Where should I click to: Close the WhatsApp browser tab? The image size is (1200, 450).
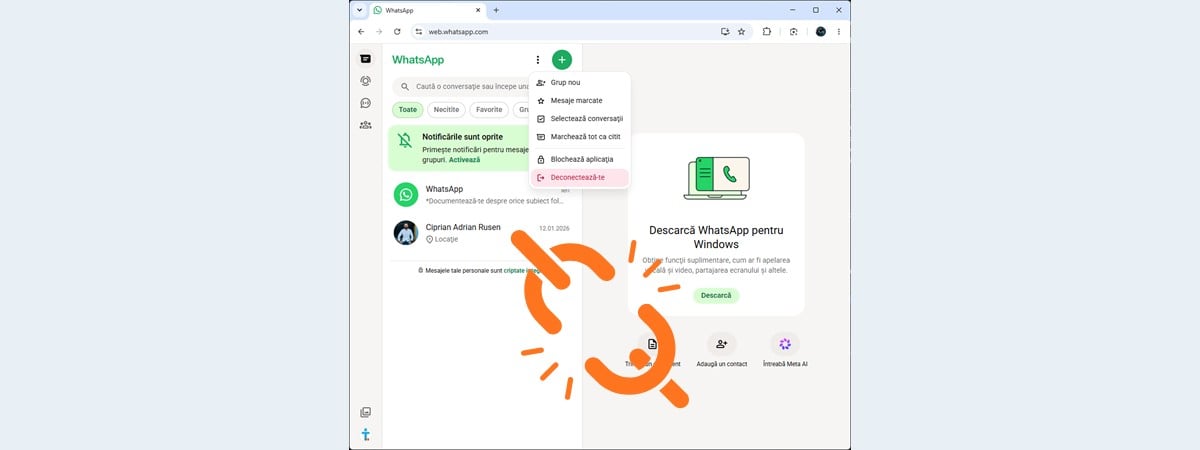[477, 10]
